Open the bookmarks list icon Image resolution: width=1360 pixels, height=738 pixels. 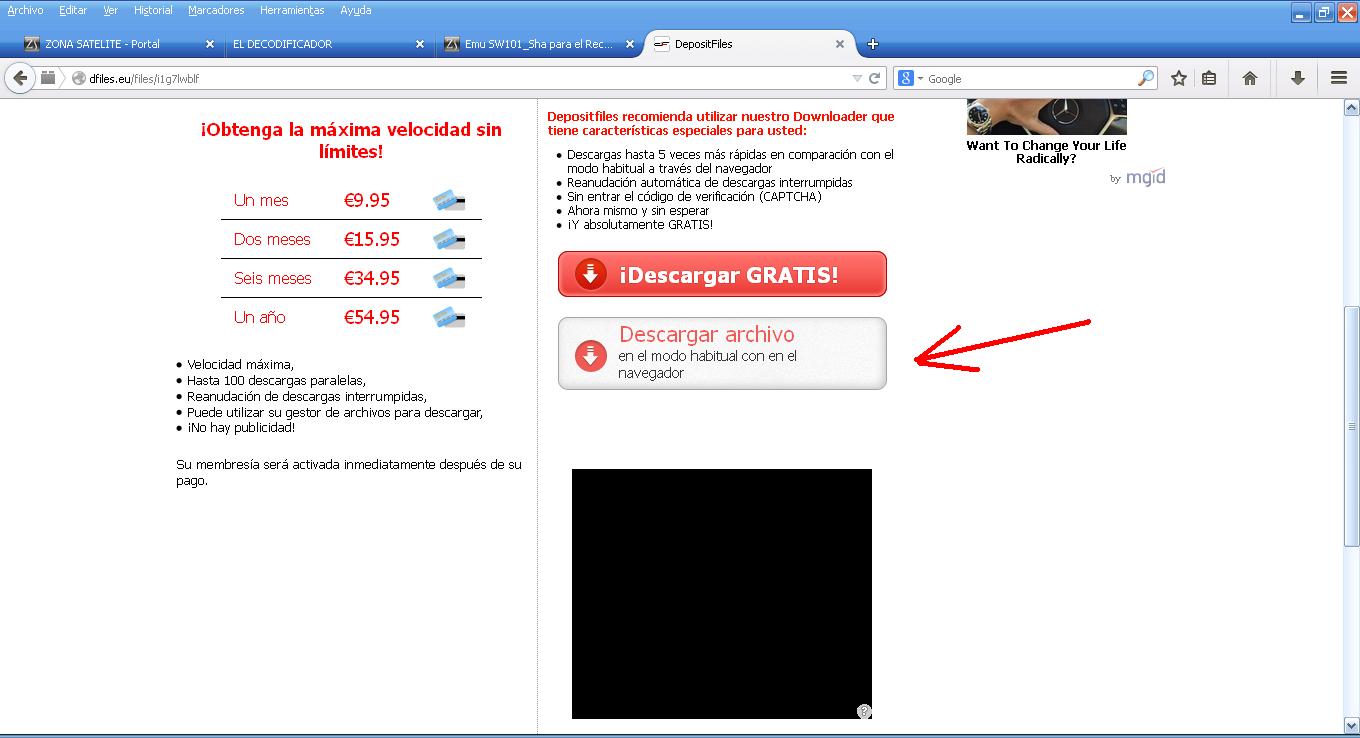[x=1209, y=78]
